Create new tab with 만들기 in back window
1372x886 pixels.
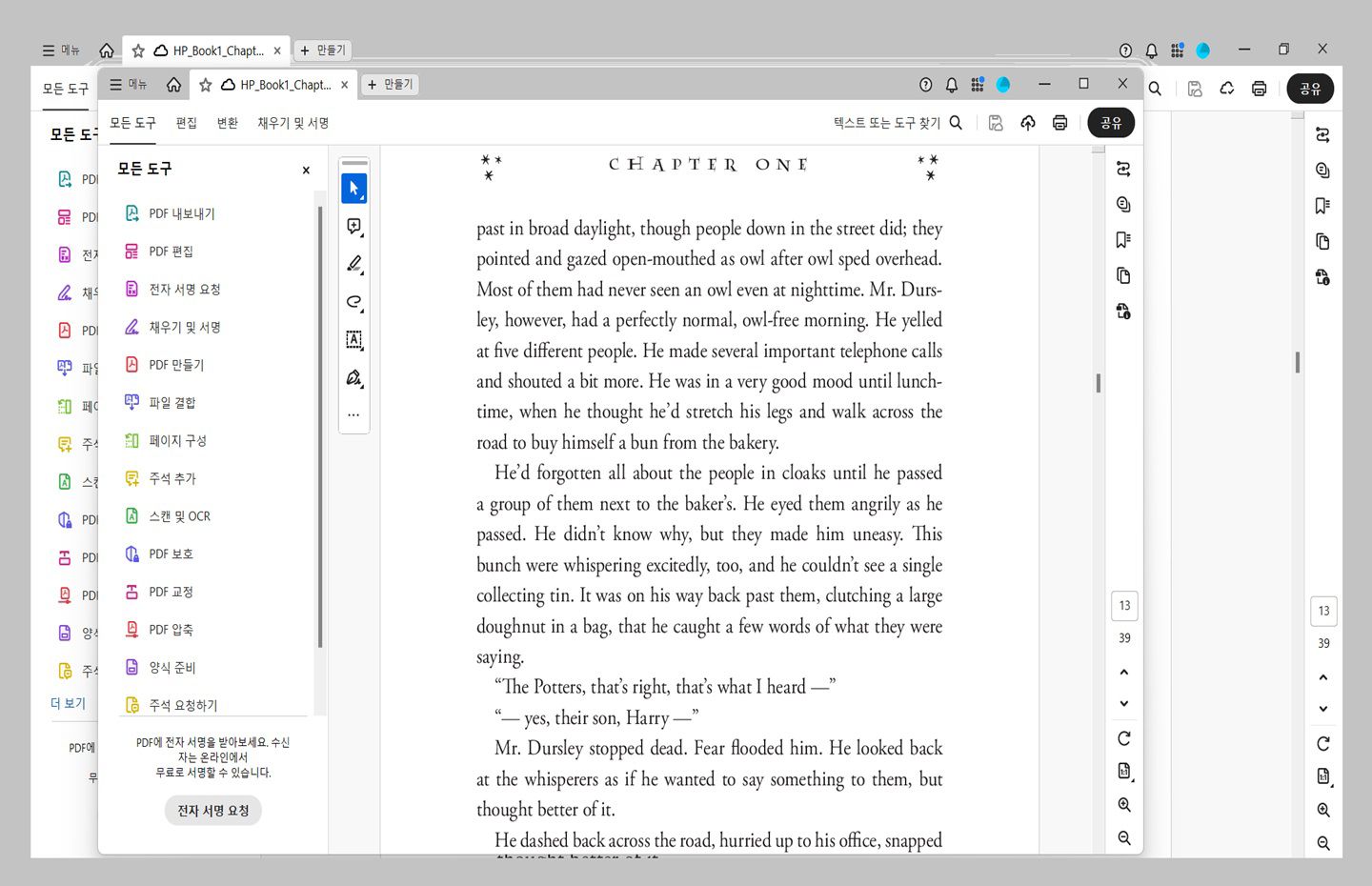pyautogui.click(x=323, y=50)
